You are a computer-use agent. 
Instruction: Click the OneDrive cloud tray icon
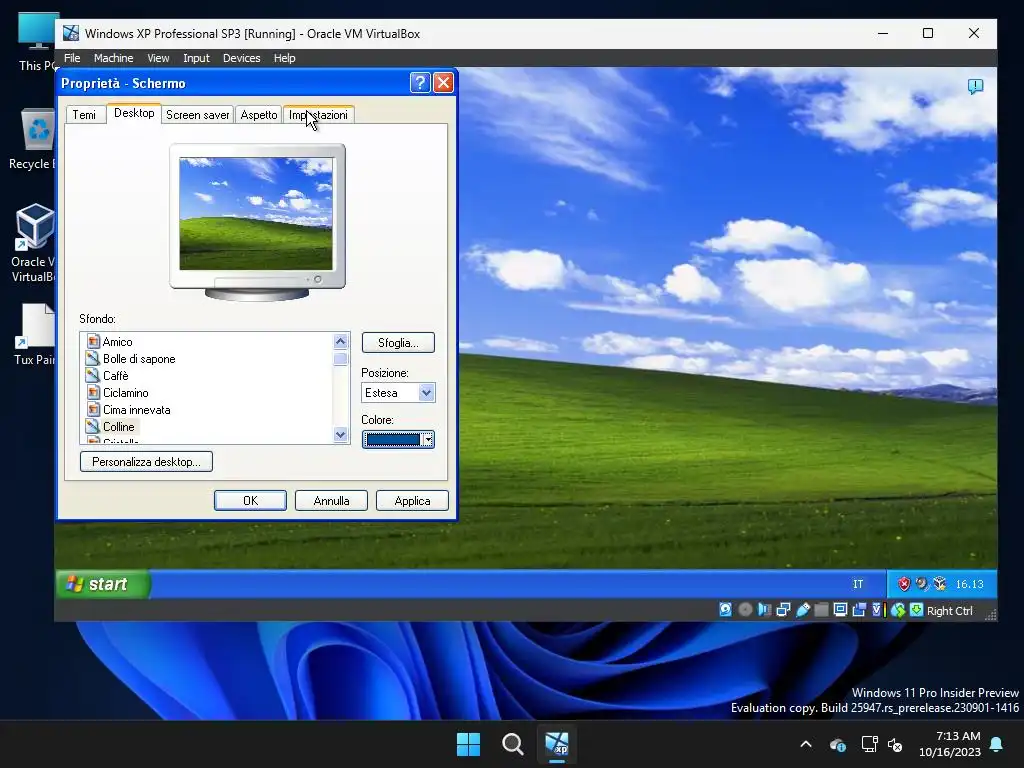tap(838, 744)
